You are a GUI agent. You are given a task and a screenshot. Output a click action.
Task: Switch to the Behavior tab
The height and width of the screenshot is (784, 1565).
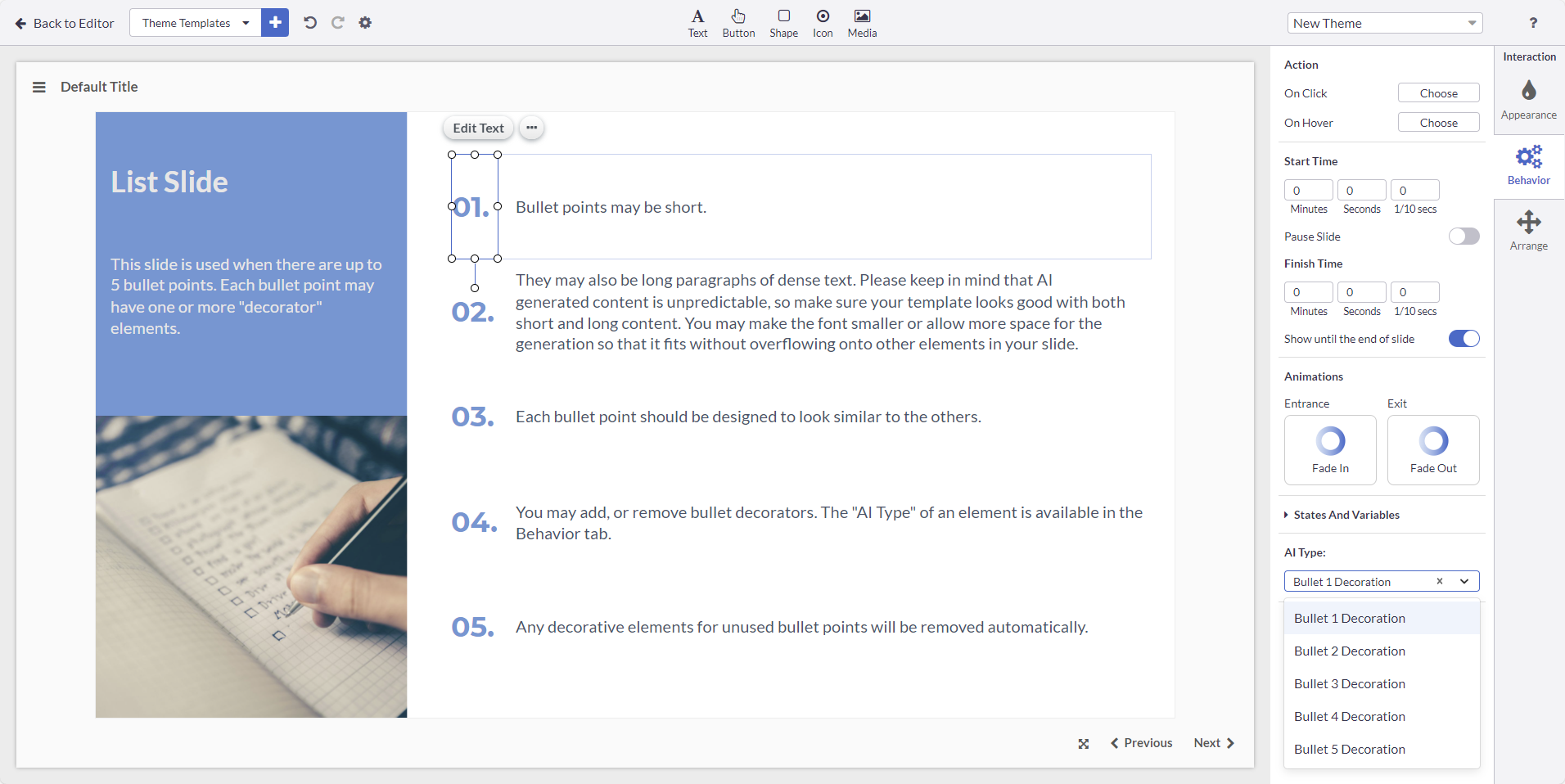pyautogui.click(x=1528, y=164)
